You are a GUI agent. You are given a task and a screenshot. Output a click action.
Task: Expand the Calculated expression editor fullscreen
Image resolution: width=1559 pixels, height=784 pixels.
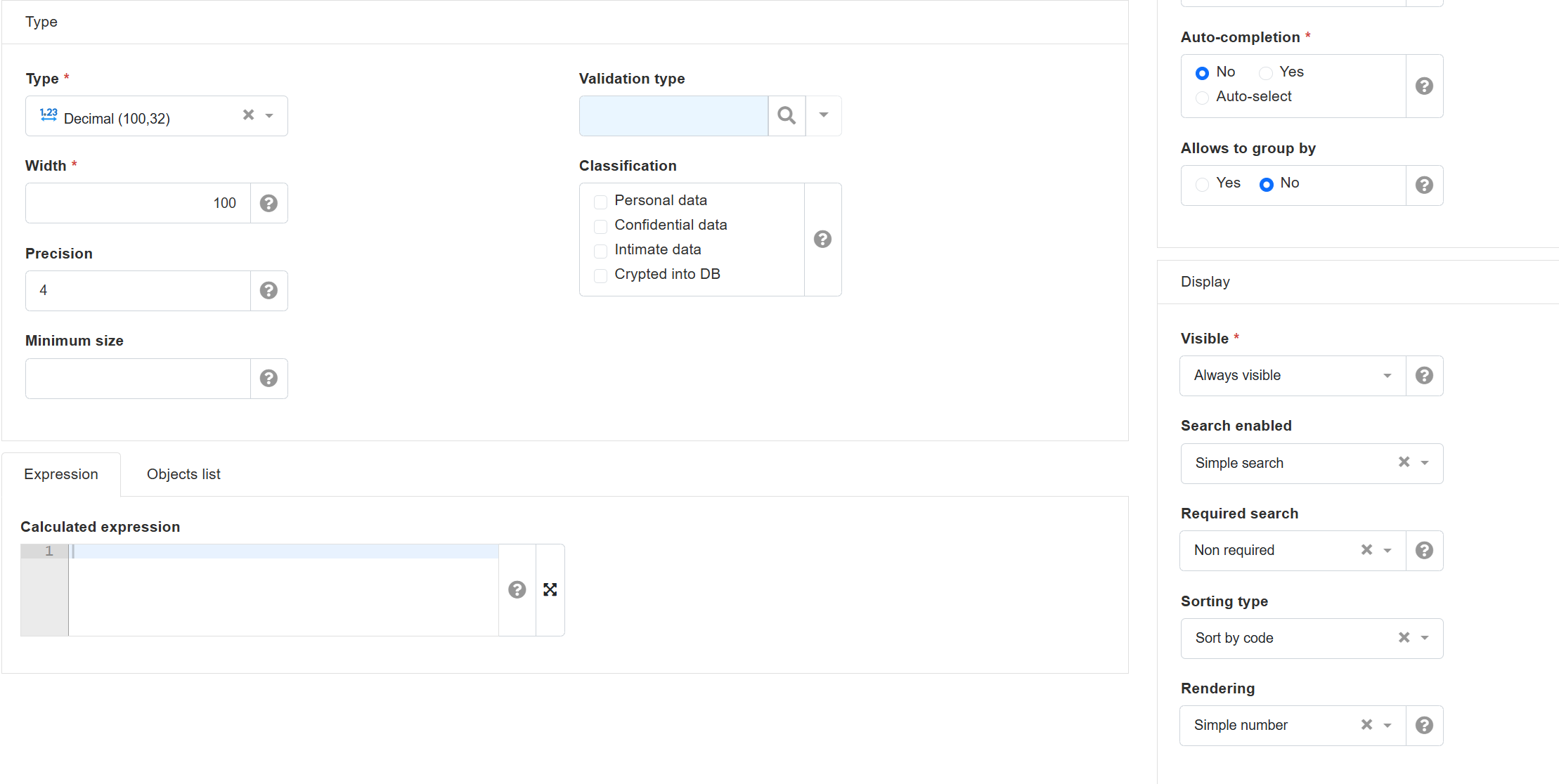tap(550, 590)
